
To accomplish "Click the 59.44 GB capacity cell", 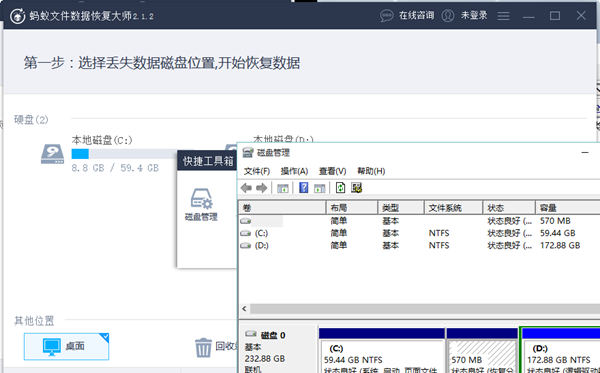I will click(x=558, y=233).
